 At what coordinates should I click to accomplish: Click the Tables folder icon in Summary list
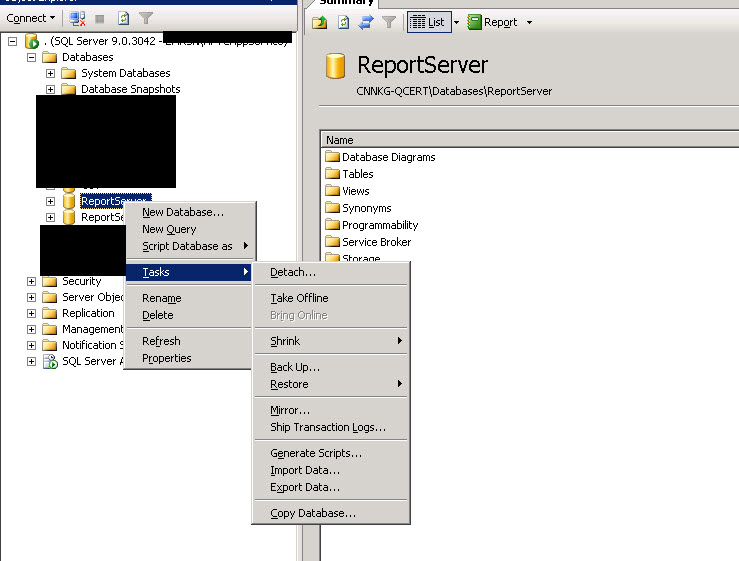point(332,173)
